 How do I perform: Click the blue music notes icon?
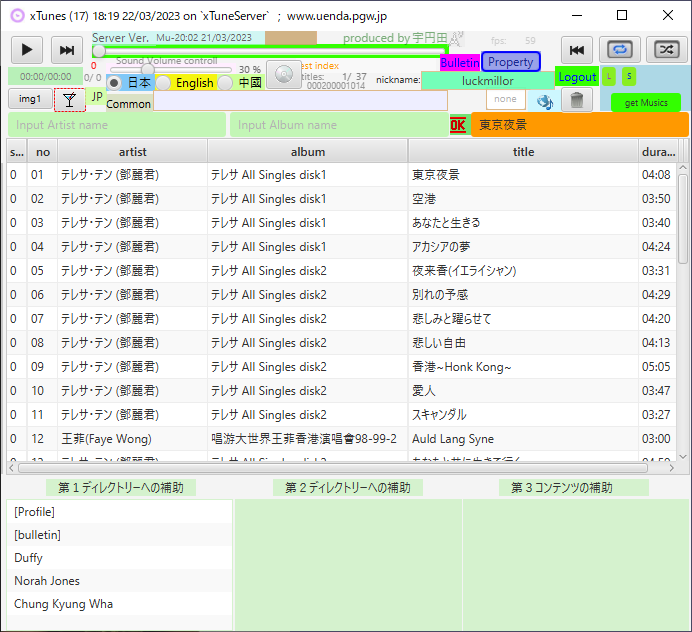(x=545, y=101)
